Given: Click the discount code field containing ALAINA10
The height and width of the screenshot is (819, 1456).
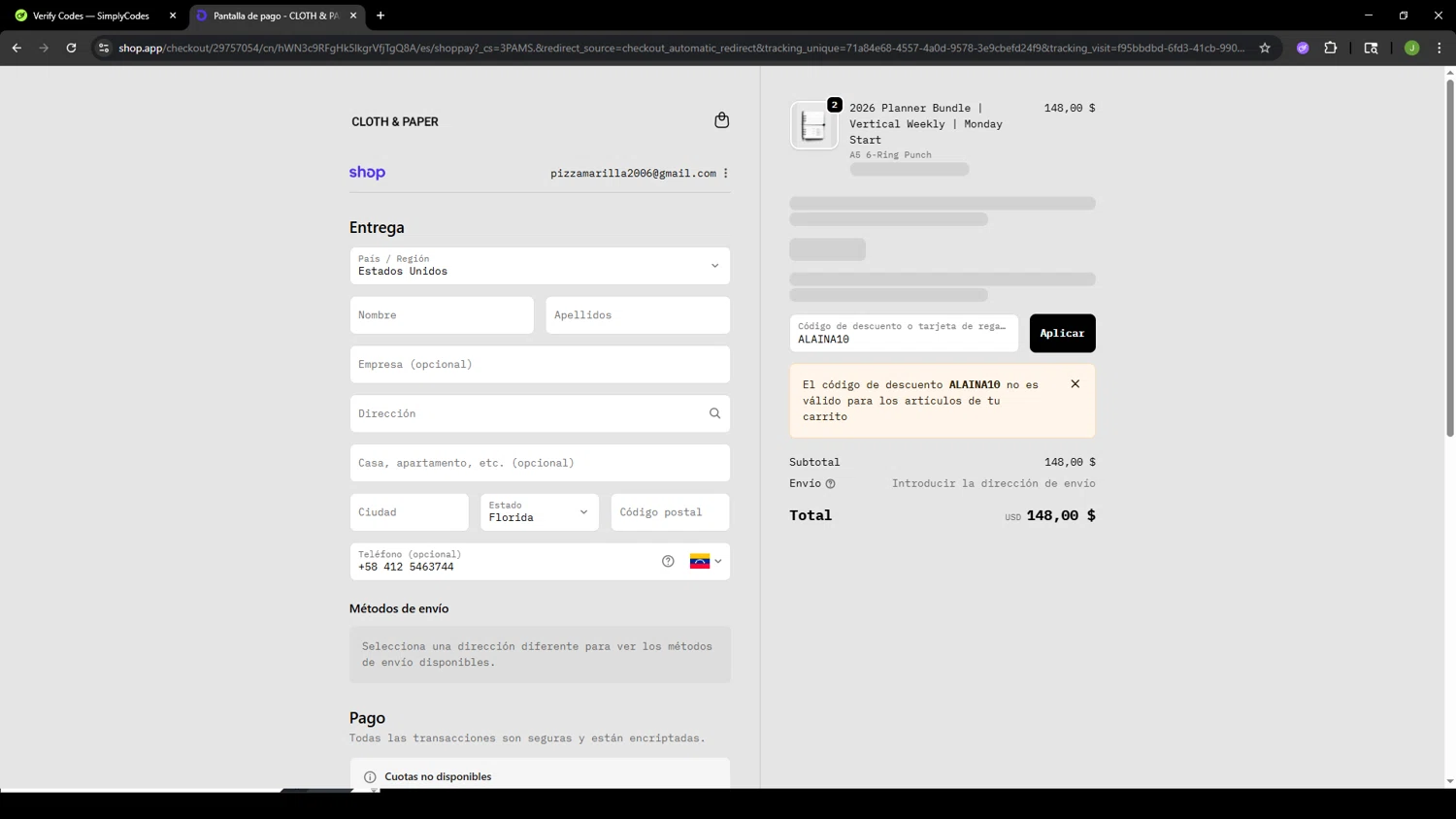Looking at the screenshot, I should (904, 333).
